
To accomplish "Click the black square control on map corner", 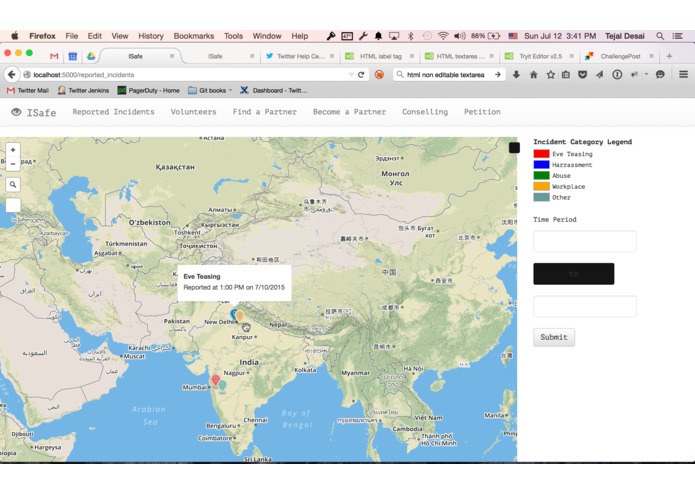I will tap(514, 148).
